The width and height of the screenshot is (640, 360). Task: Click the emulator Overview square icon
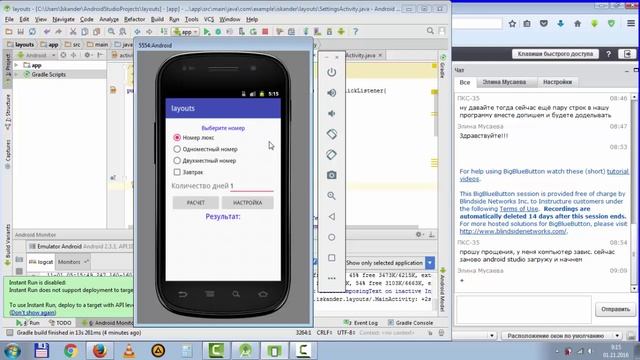coord(331,258)
